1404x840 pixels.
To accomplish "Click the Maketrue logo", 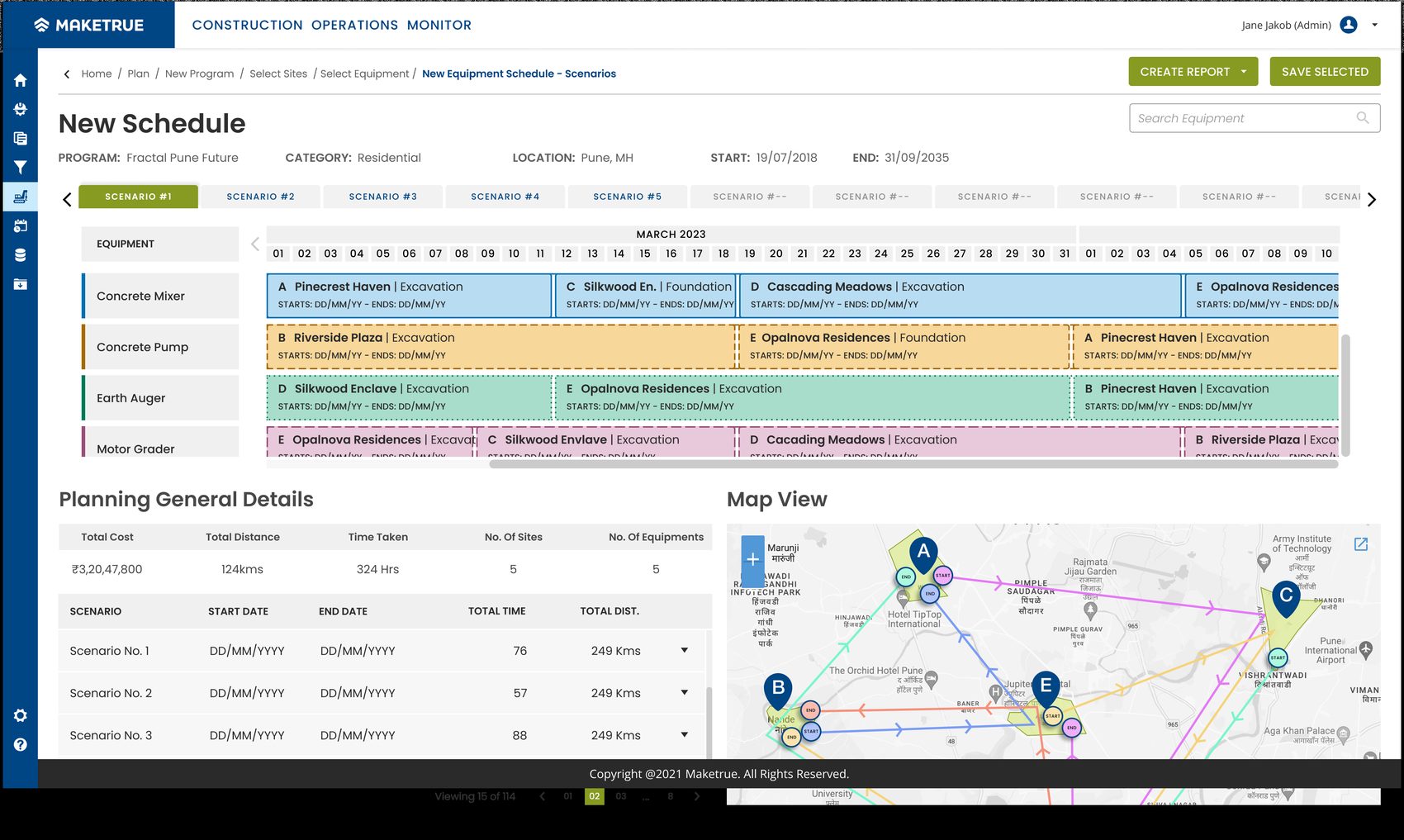I will (89, 25).
